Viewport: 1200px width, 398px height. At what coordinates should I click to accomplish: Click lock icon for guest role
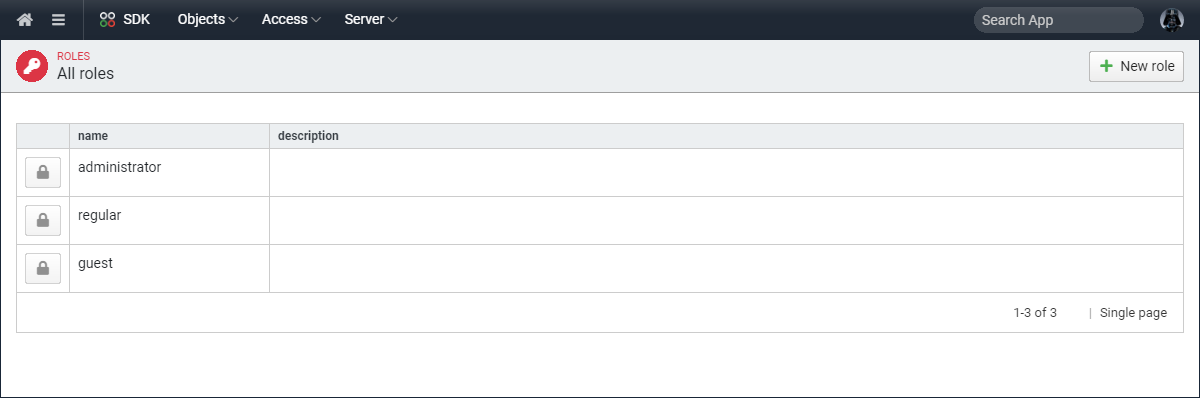coord(43,269)
